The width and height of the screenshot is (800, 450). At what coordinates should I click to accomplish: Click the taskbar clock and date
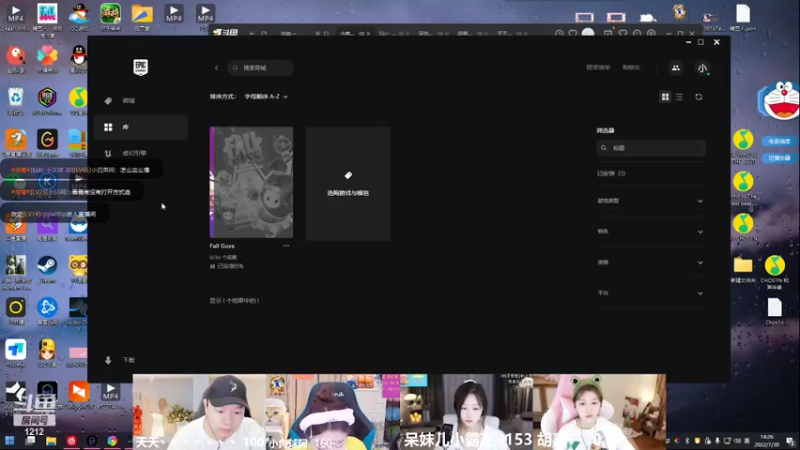pos(767,441)
